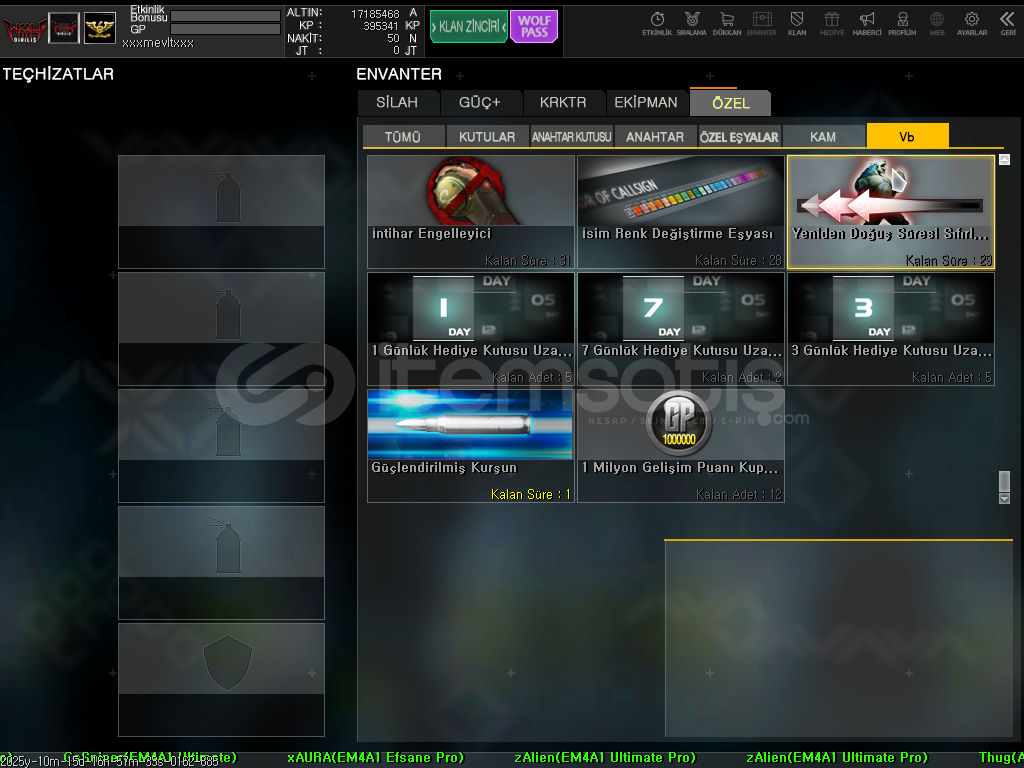This screenshot has height=768, width=1024.
Task: Click the Hediye gift box icon
Action: [832, 22]
